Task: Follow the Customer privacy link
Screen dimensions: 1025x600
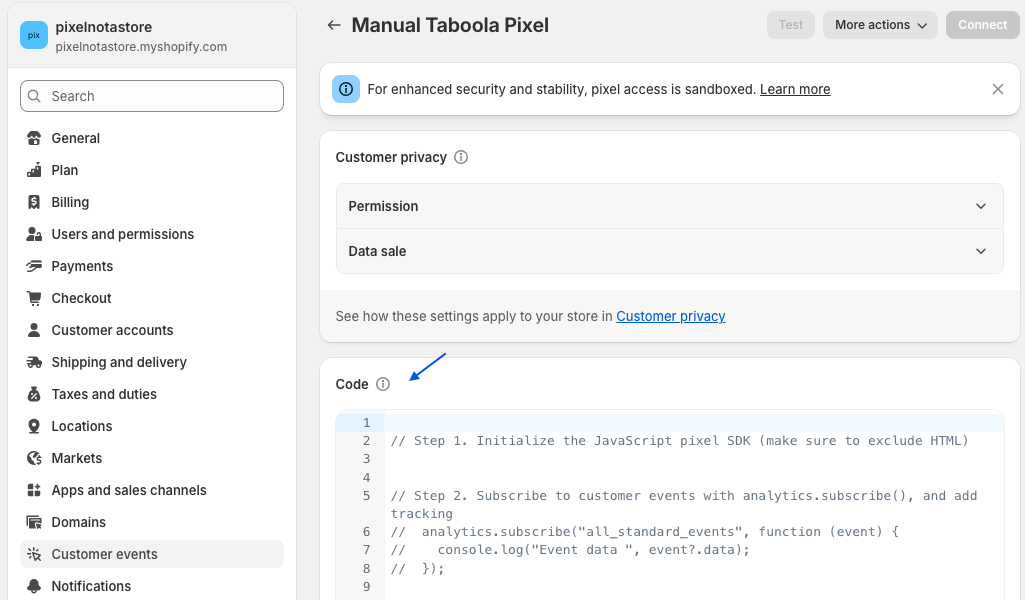Action: [671, 316]
